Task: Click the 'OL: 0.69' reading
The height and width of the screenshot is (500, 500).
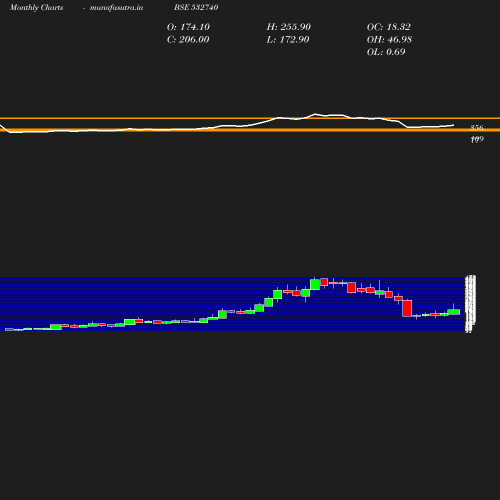Action: pyautogui.click(x=386, y=52)
